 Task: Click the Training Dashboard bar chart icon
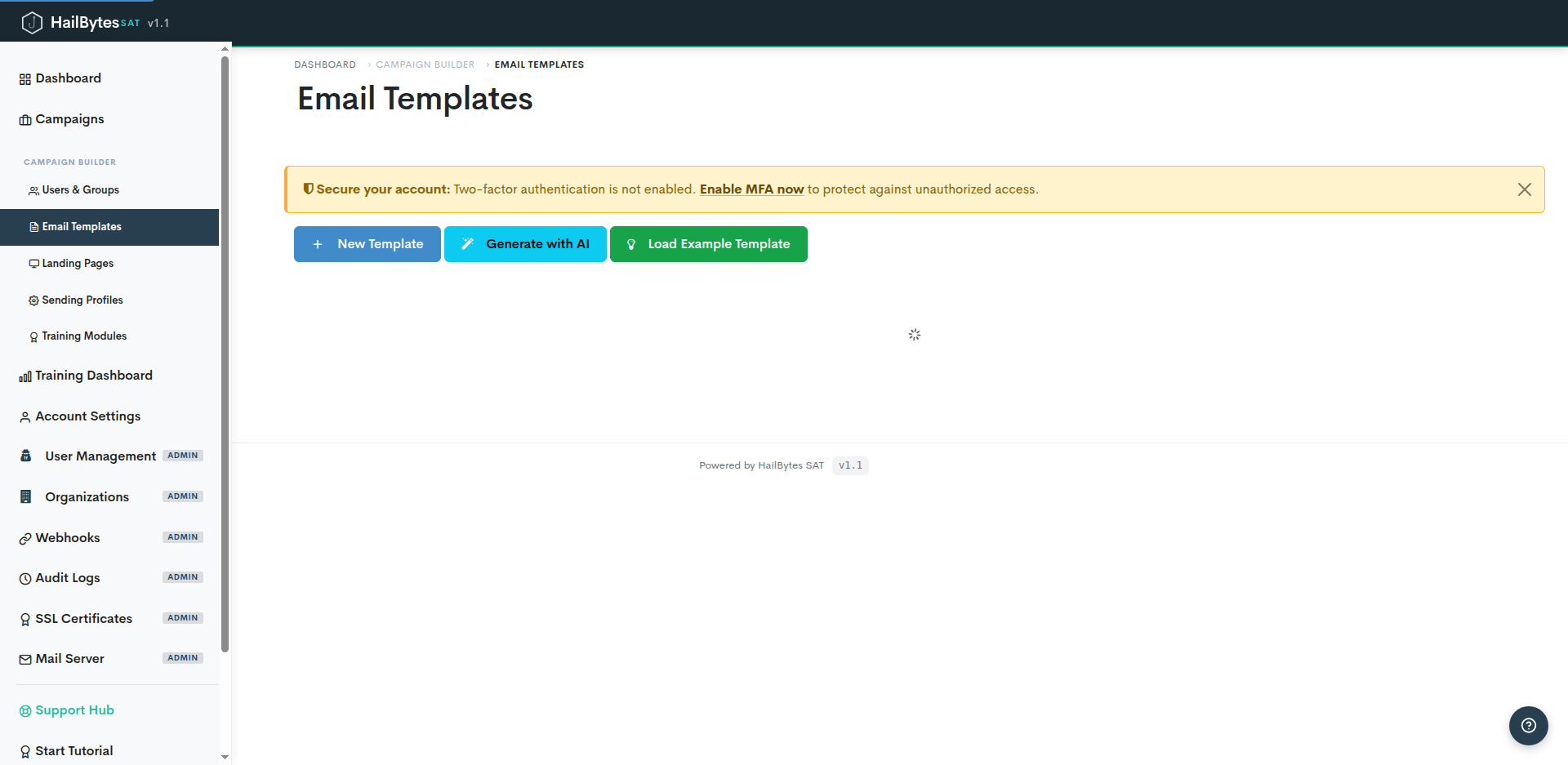(x=25, y=376)
